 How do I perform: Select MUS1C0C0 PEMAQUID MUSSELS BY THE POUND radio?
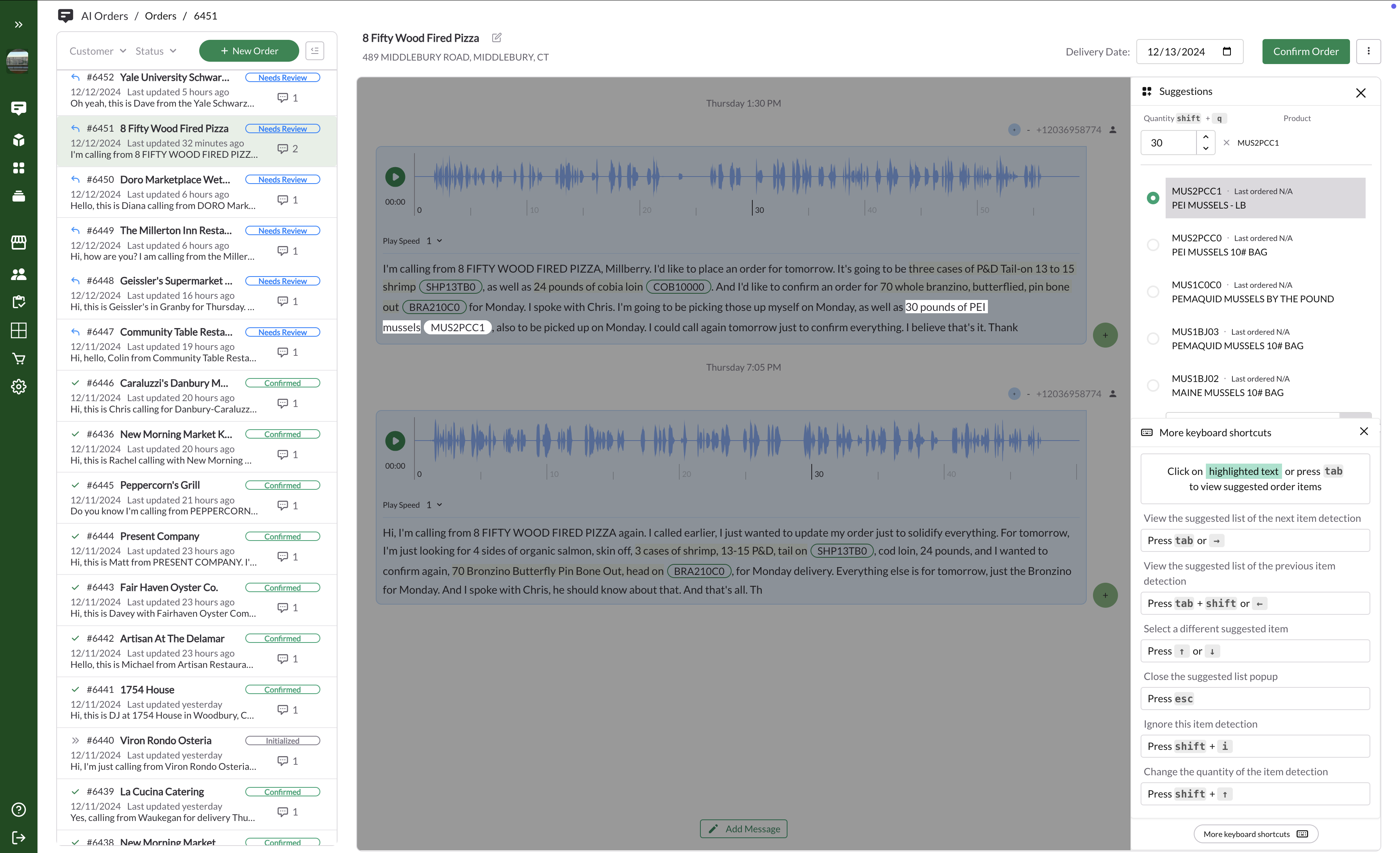[x=1153, y=291]
